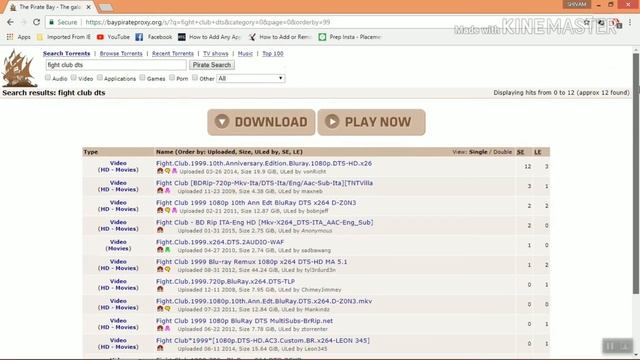Open Fight.Club.1999.720p.BluRay.x264.DTS-TLP link
Viewport: 640px width, 360px height.
click(225, 281)
